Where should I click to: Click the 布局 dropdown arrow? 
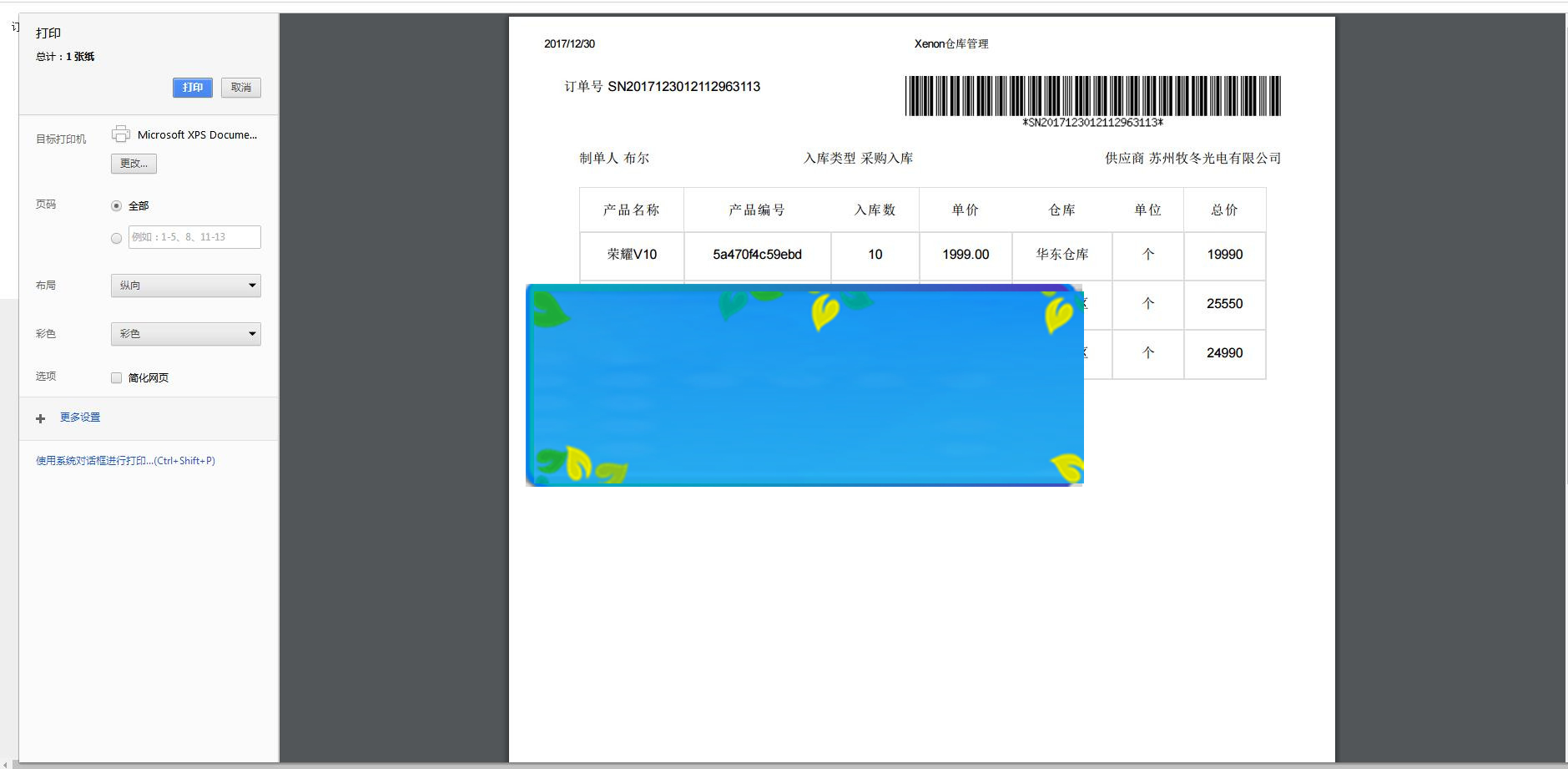[x=251, y=285]
